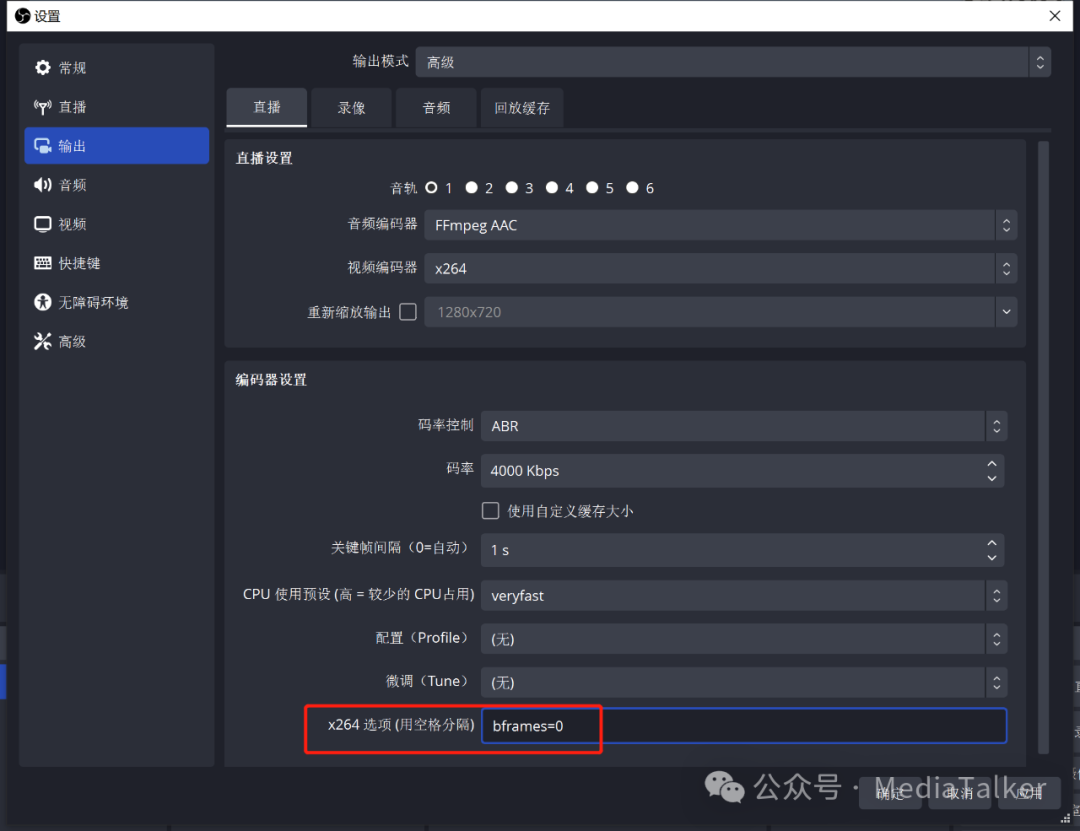Screen dimensions: 1080x831
Task: Click the x264 options bframes=0 field
Action: pyautogui.click(x=743, y=726)
